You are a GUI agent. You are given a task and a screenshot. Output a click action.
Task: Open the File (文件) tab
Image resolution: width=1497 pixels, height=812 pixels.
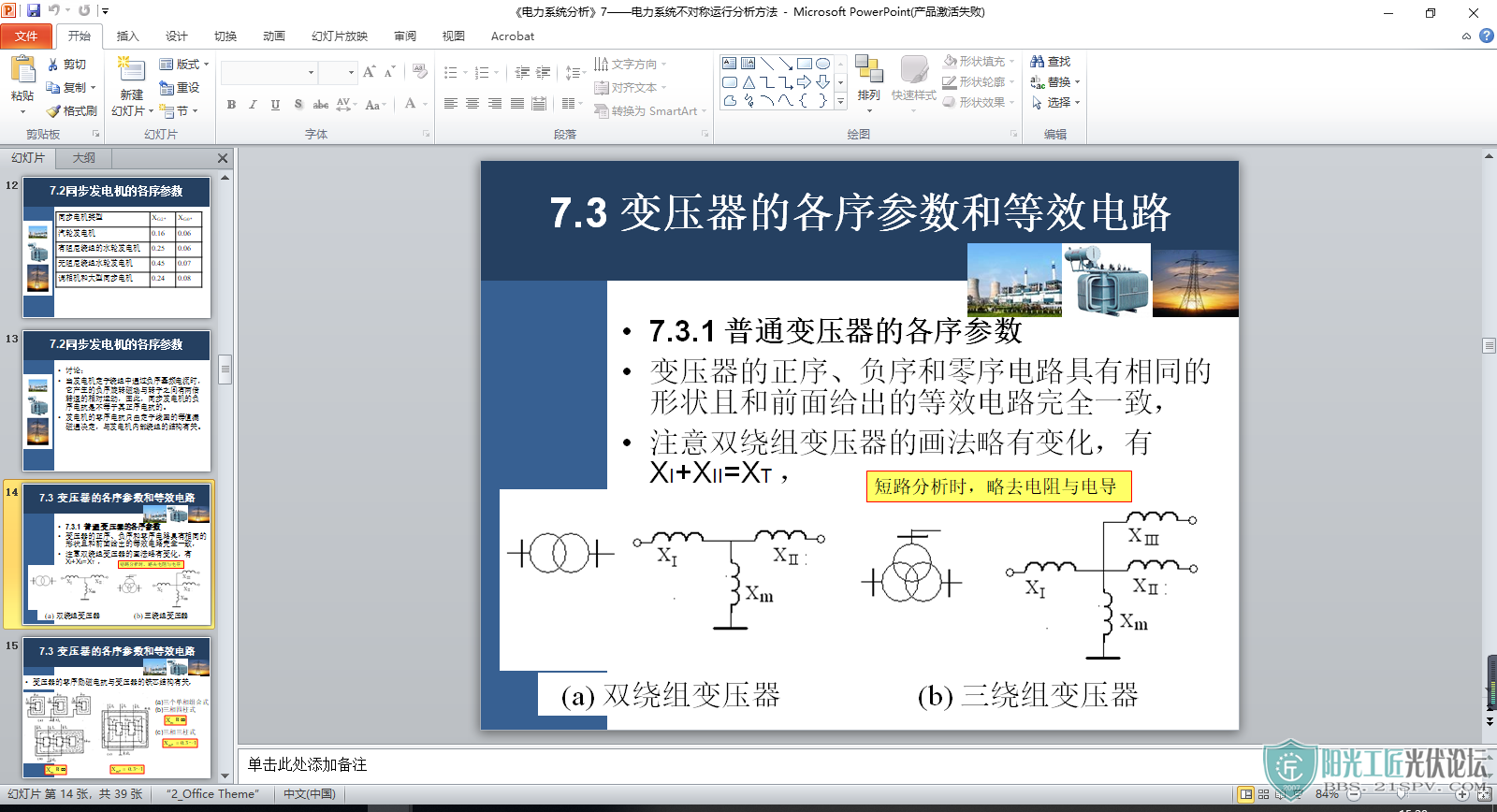tap(26, 36)
